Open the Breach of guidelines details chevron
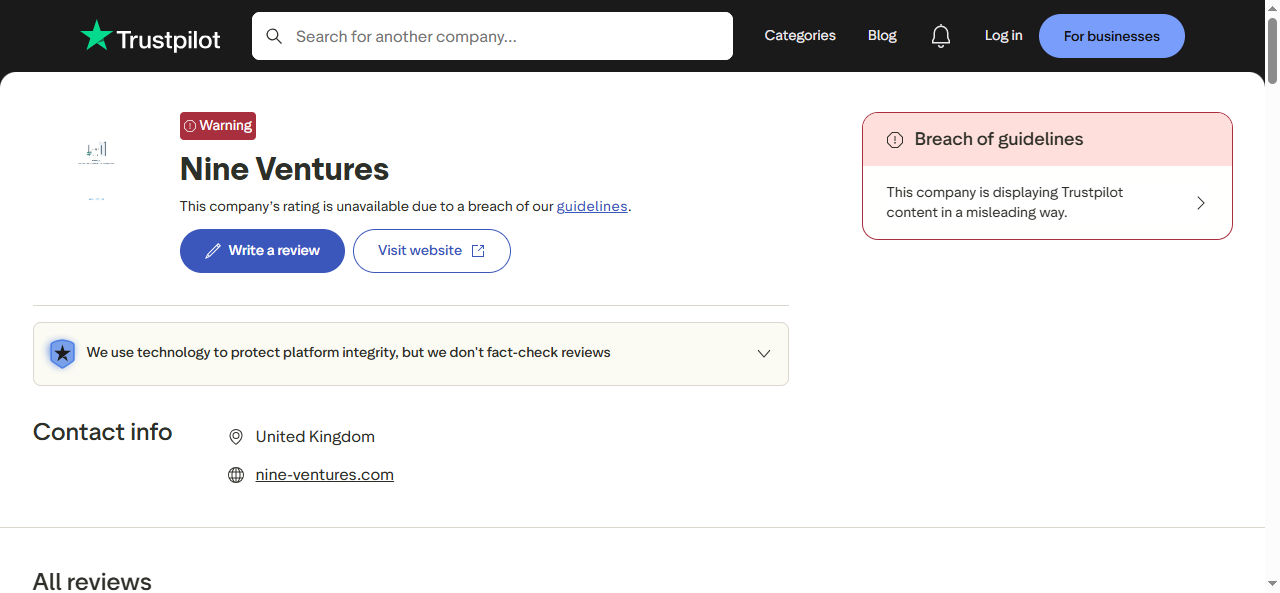The width and height of the screenshot is (1280, 593). 1200,202
